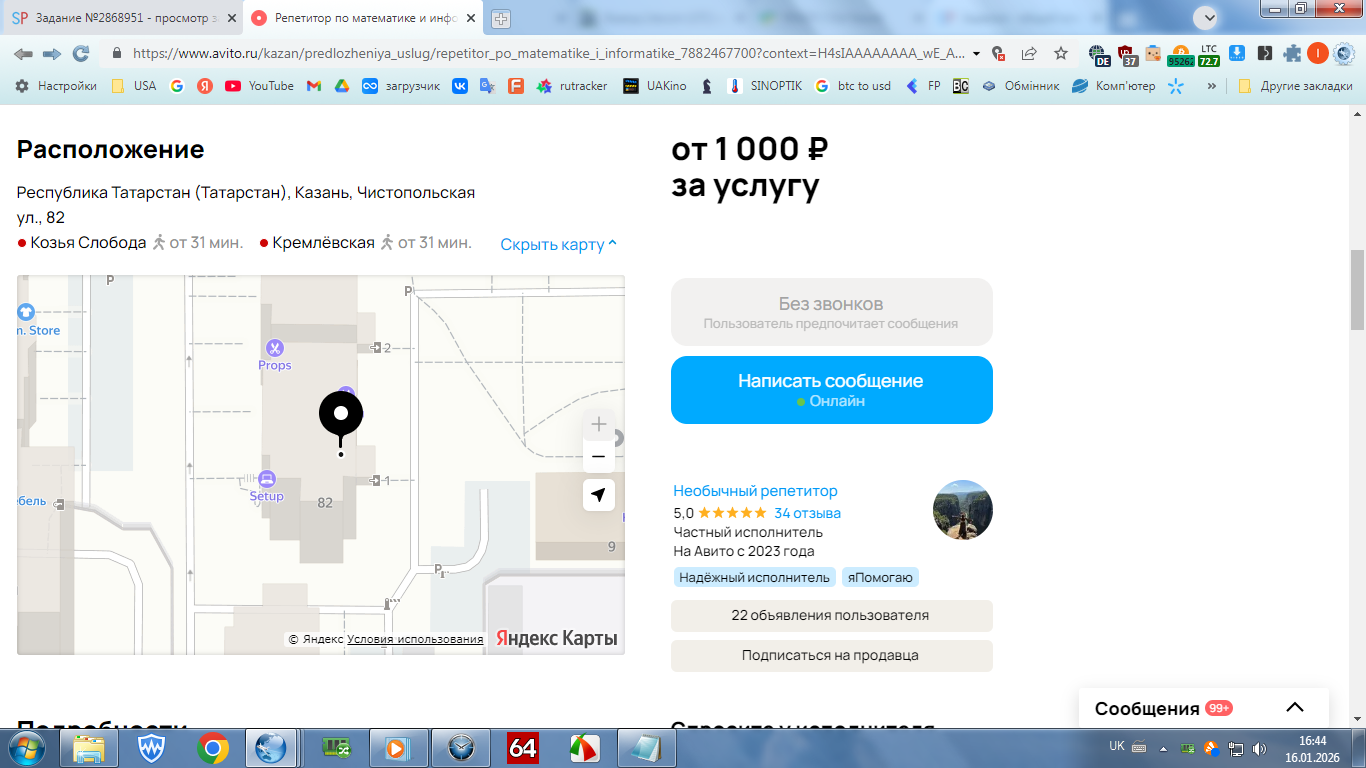Open the UAKino bookmark
The width and height of the screenshot is (1366, 768).
[x=655, y=86]
